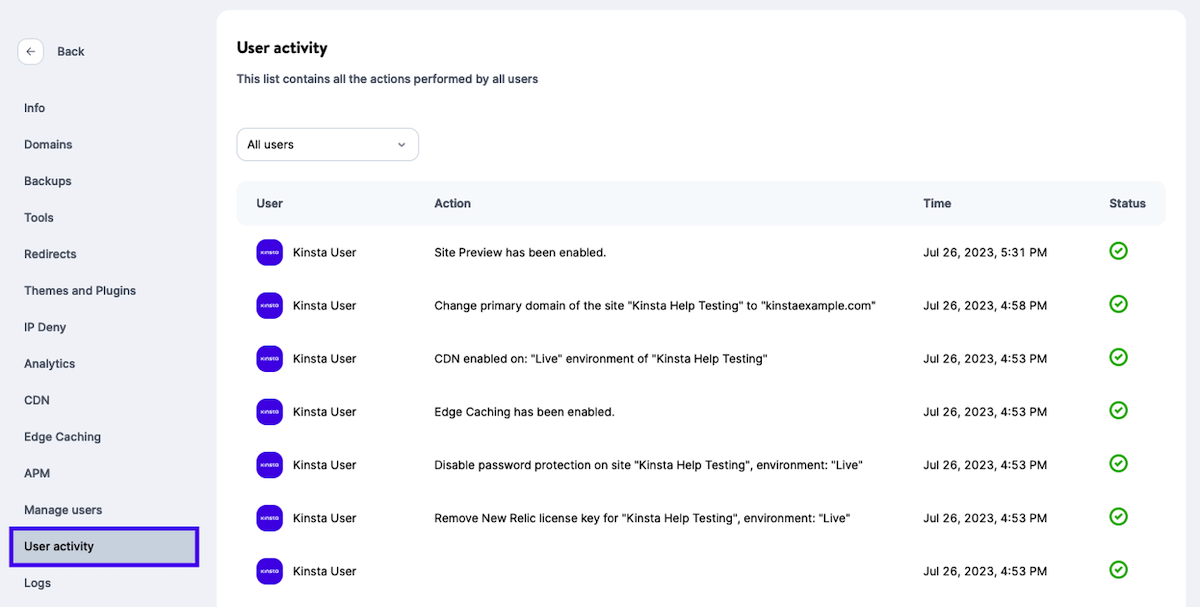Navigate to Manage users

(63, 510)
